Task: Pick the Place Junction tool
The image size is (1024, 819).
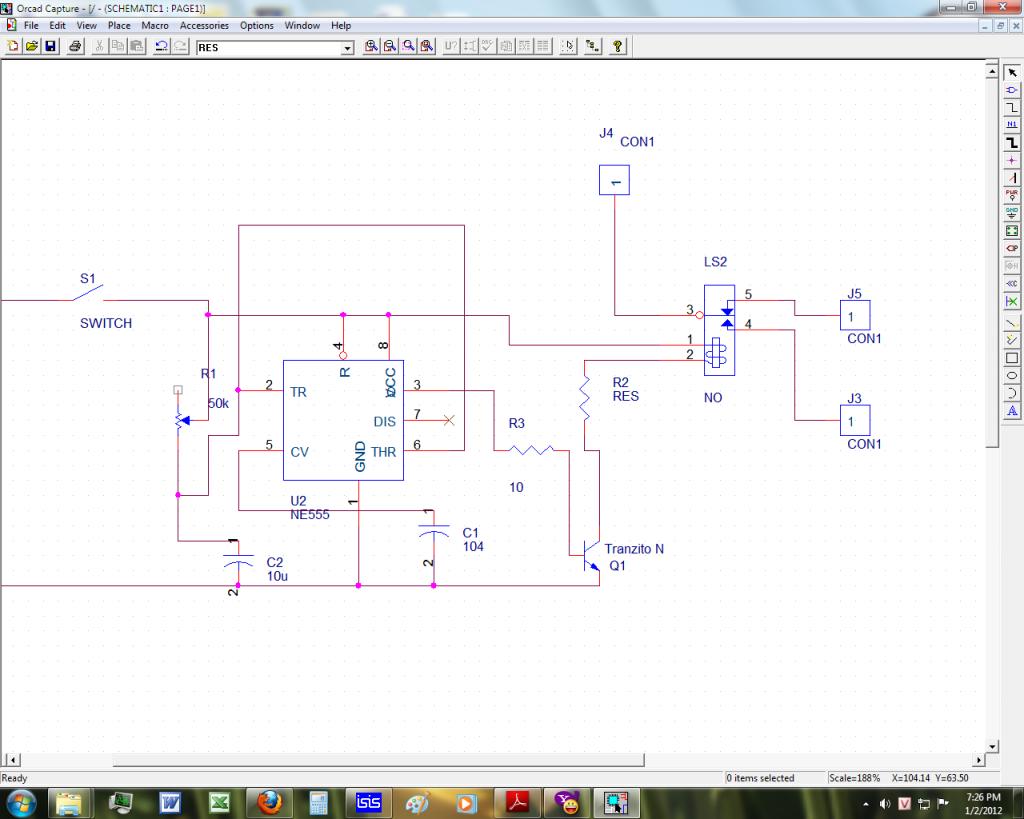Action: 1012,160
